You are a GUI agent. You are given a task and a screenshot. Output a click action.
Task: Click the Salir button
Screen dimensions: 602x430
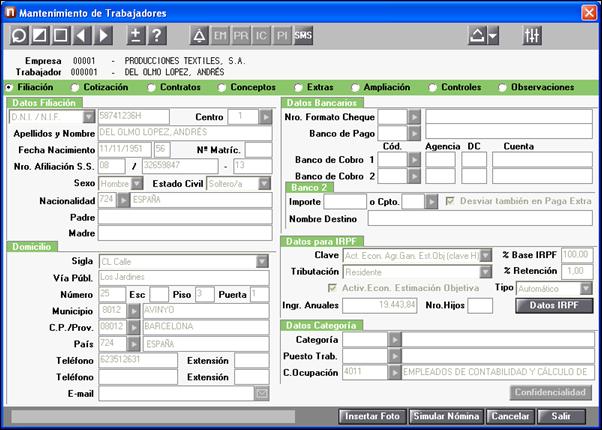point(561,416)
